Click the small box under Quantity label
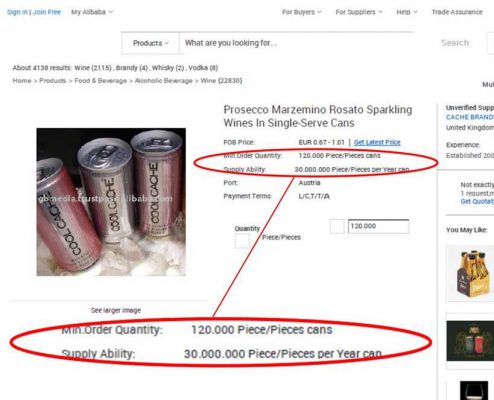 click(242, 241)
